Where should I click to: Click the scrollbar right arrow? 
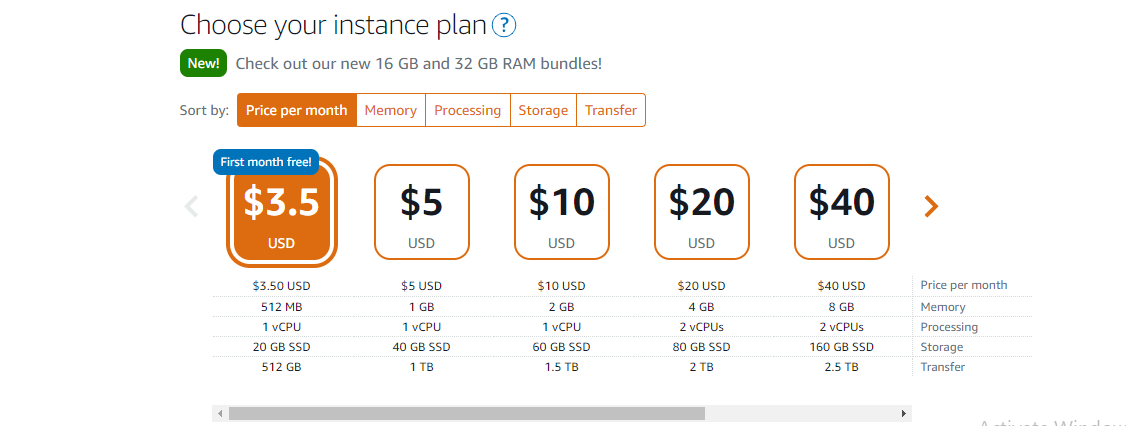tap(904, 413)
